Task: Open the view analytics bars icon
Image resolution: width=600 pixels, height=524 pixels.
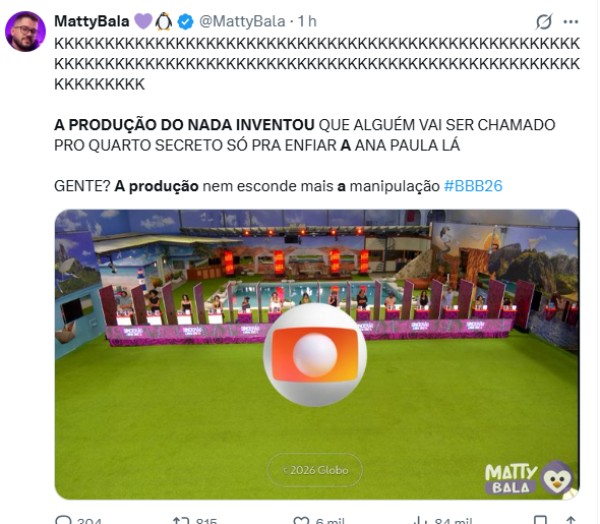Action: click(x=421, y=521)
